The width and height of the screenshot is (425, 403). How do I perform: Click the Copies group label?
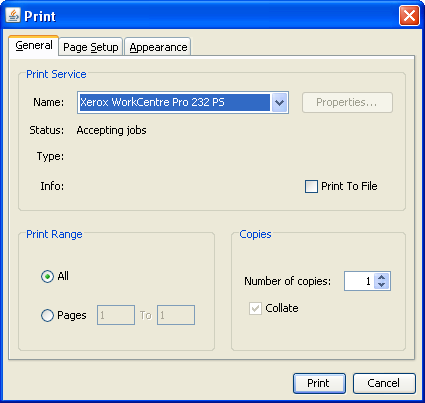[x=255, y=234]
